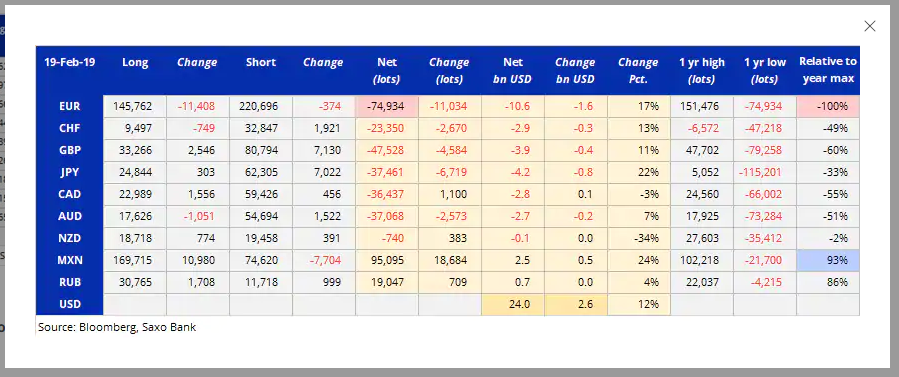The image size is (899, 377).
Task: Click GBP net value -47,528
Action: [387, 150]
